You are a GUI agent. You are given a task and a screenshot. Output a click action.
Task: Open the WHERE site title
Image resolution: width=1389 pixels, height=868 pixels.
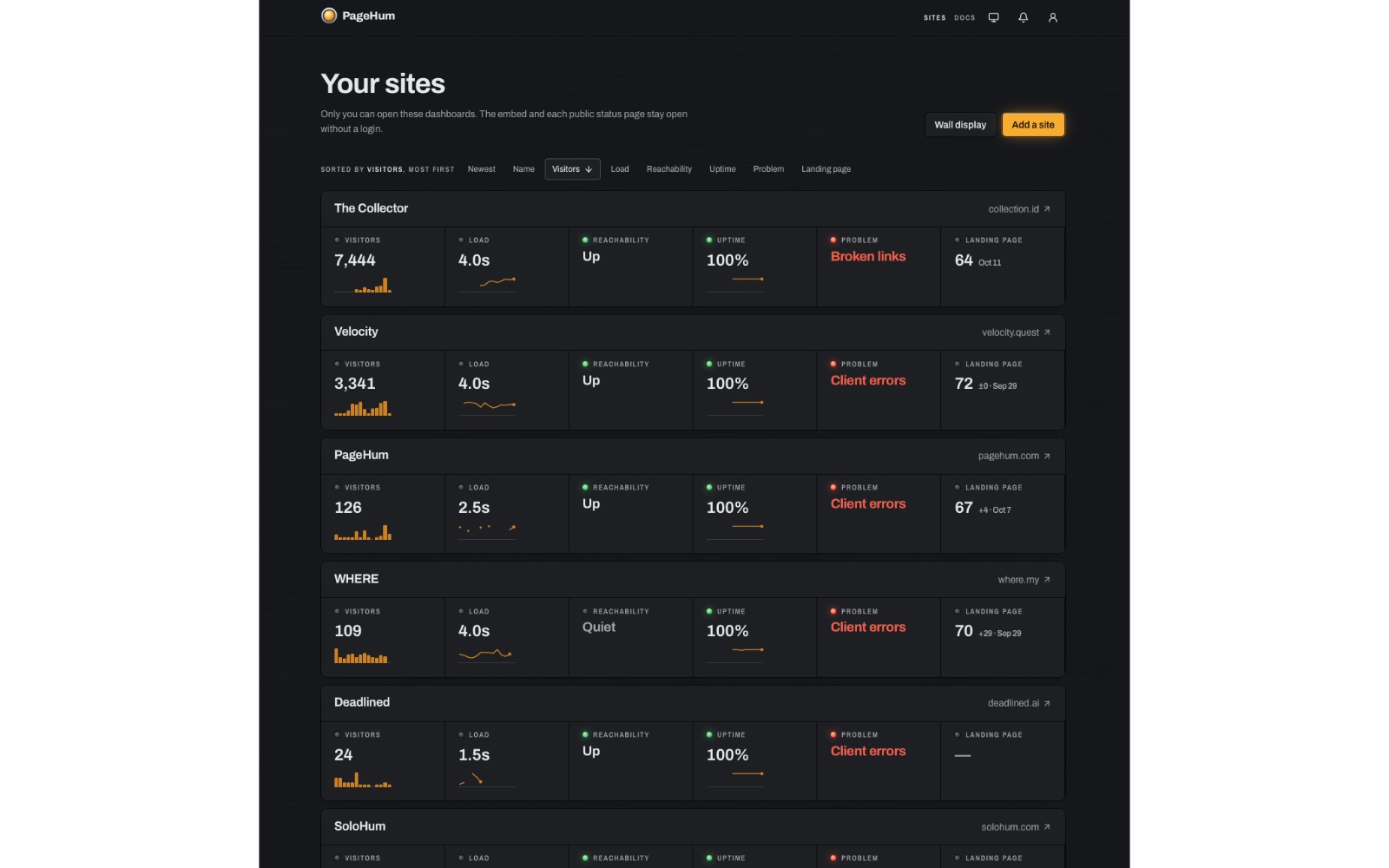click(x=356, y=579)
